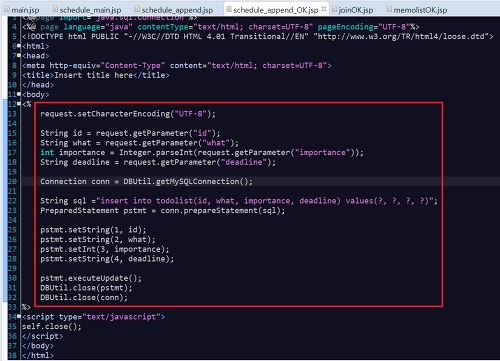Image resolution: width=500 pixels, height=361 pixels.
Task: Click the script type="text/javascript" tag line
Action: click(x=93, y=317)
